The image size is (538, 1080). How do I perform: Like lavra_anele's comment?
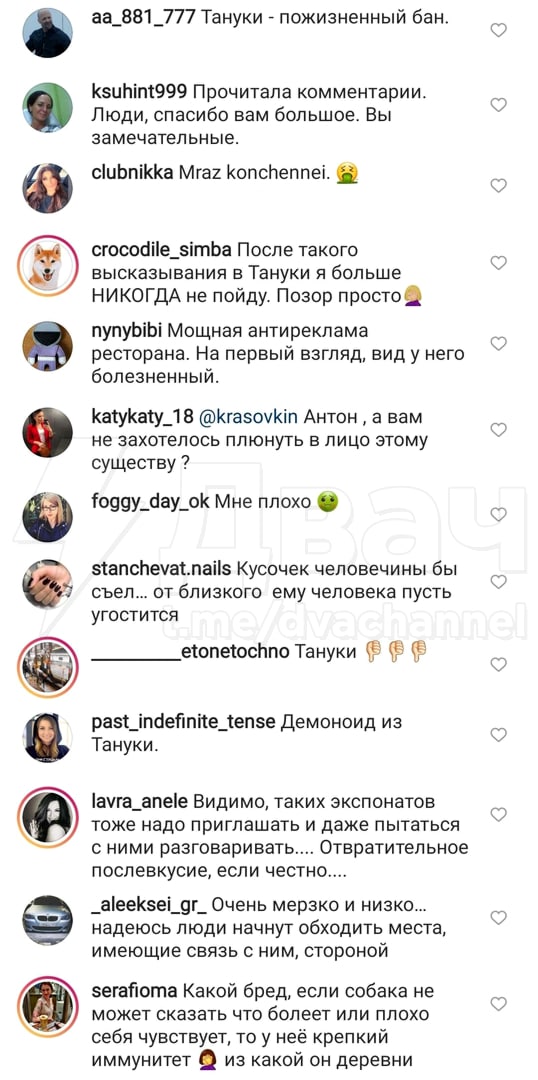tap(498, 815)
